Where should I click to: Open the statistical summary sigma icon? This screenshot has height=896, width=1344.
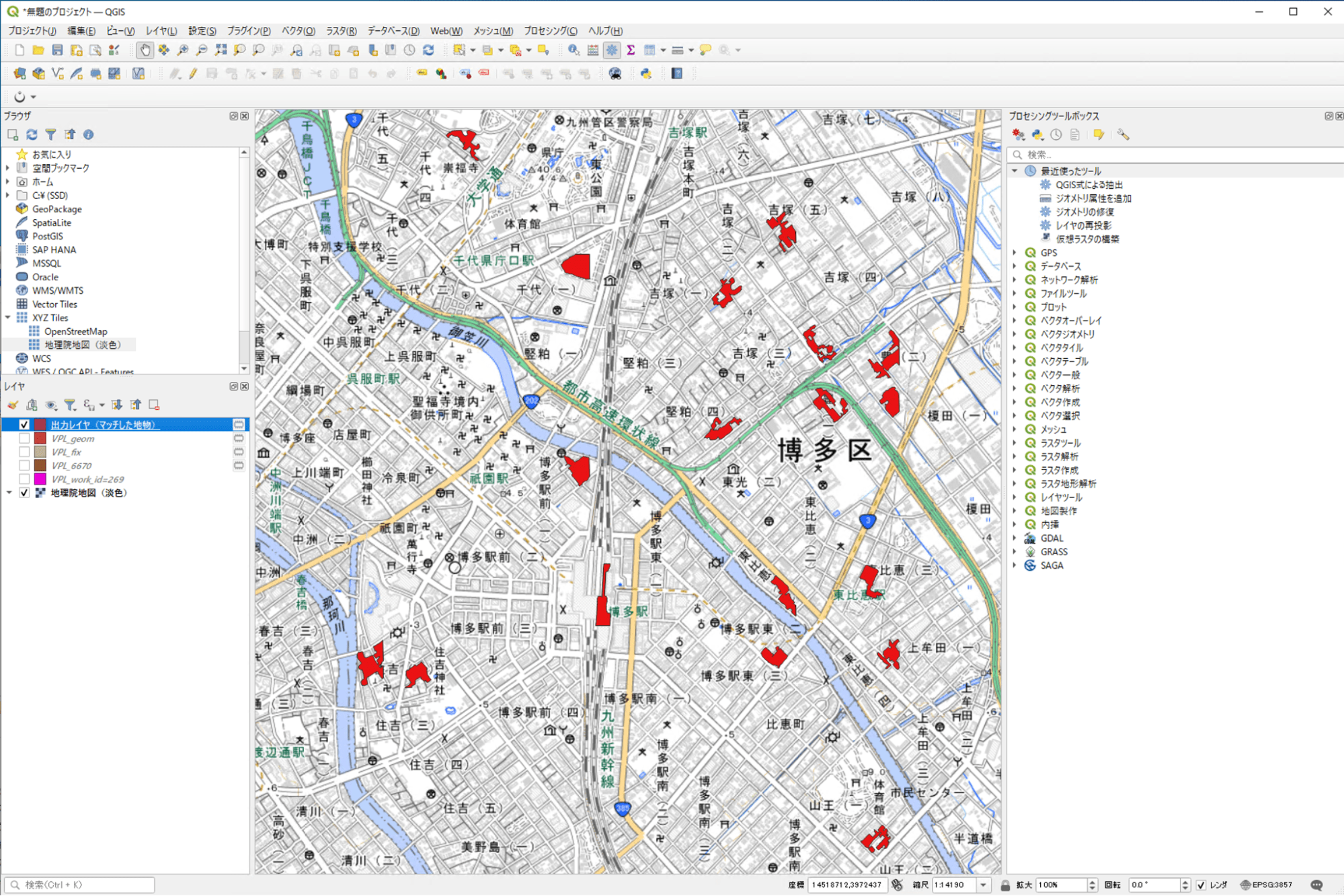pyautogui.click(x=631, y=50)
